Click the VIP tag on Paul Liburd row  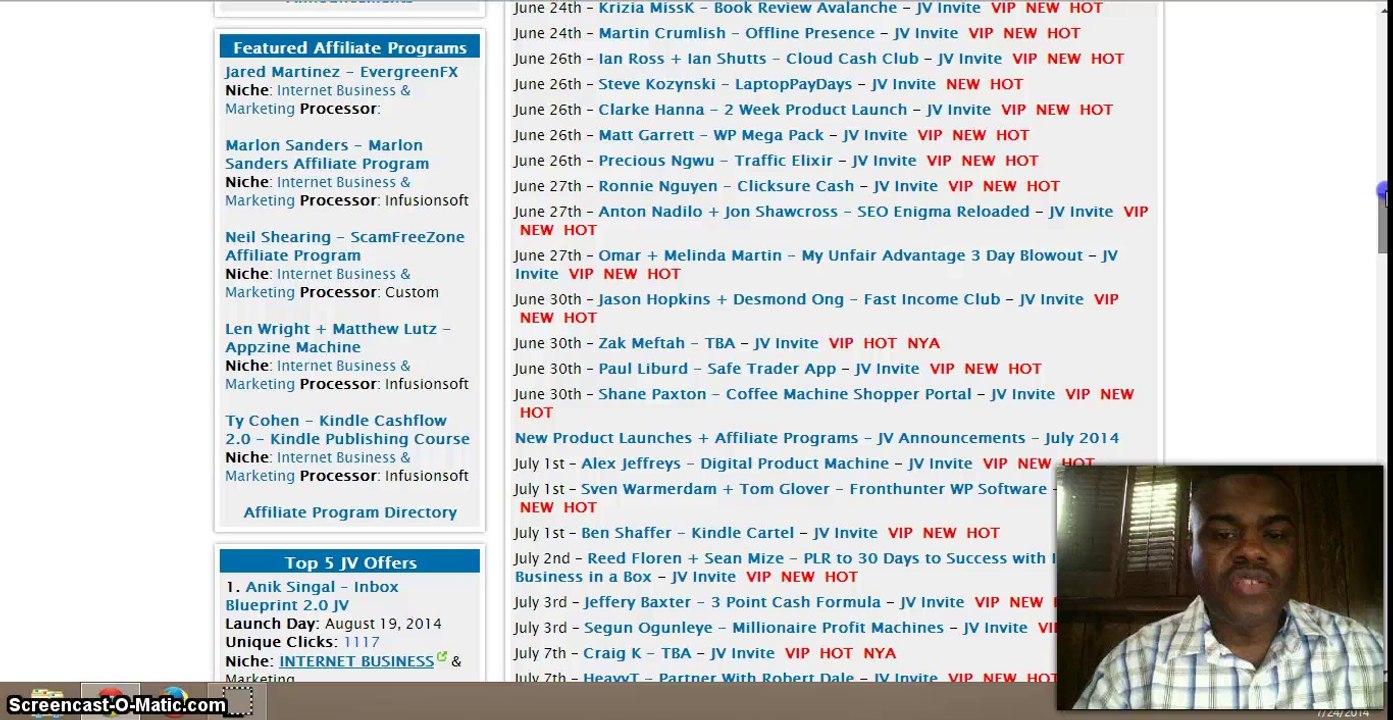(x=942, y=369)
